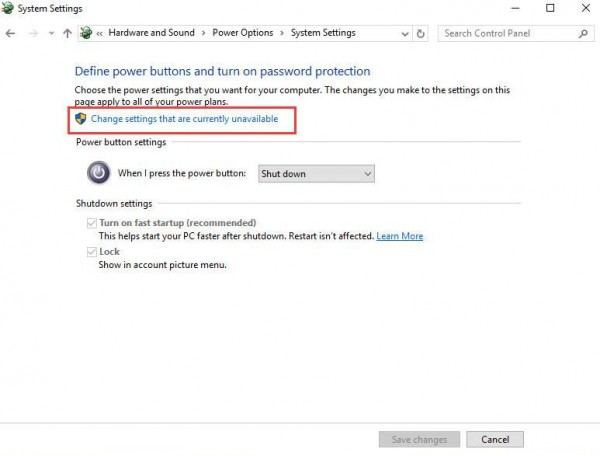Click the Cancel button
This screenshot has height=456, width=600.
pos(495,440)
